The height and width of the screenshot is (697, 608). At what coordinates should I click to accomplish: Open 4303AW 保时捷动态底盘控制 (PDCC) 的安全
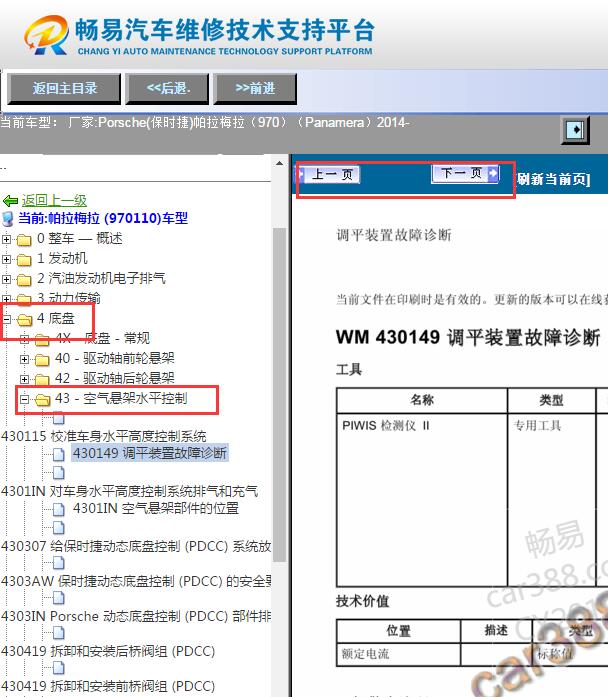[136, 581]
